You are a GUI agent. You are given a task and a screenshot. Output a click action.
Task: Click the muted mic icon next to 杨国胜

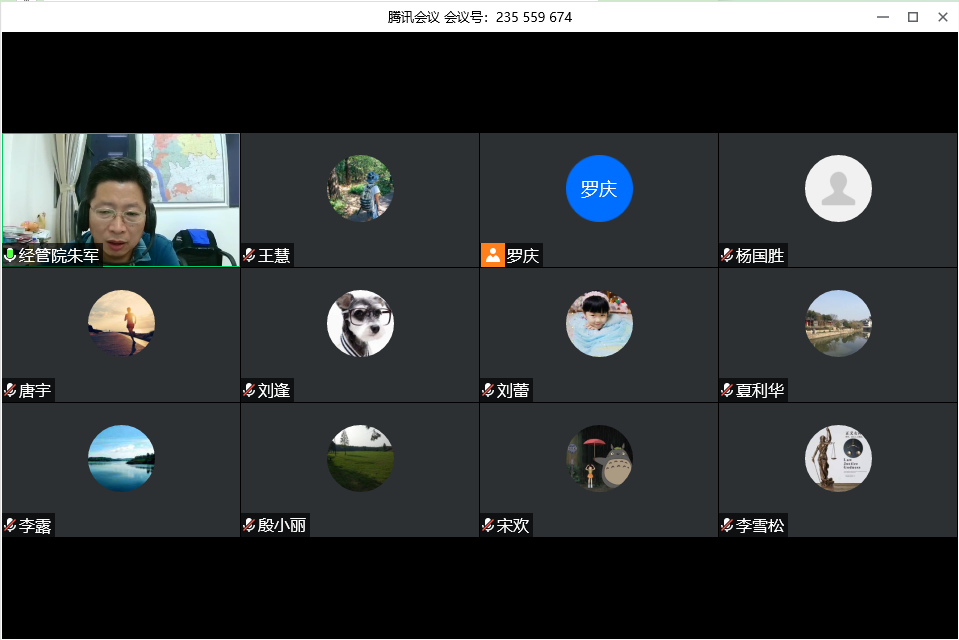point(727,256)
